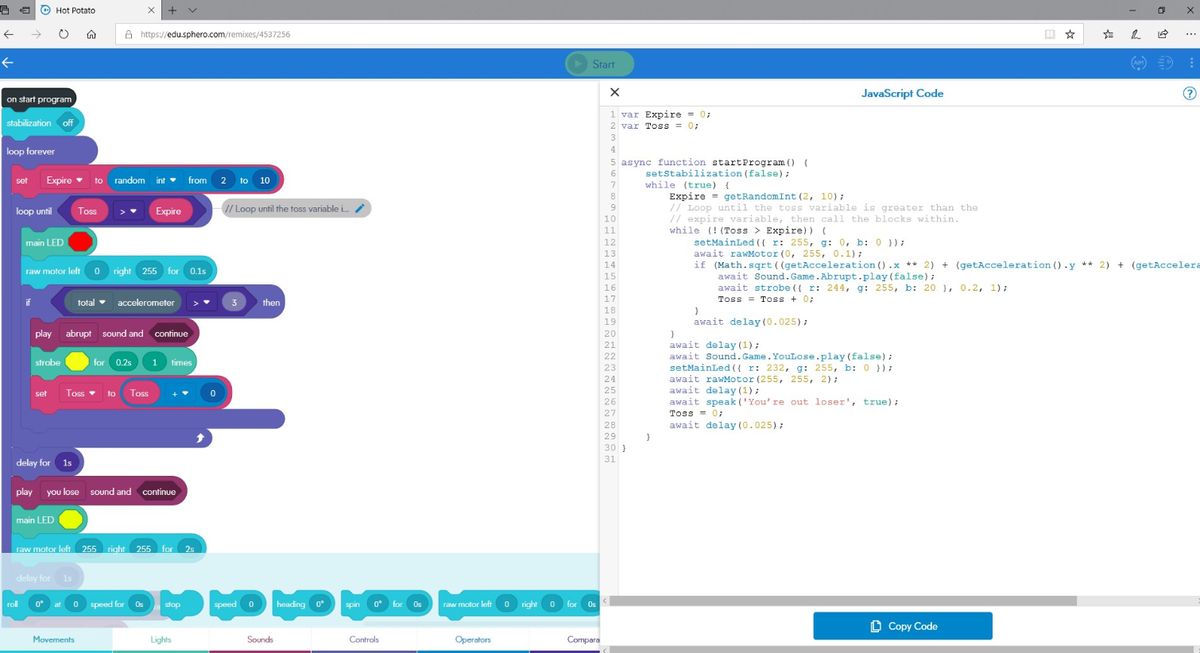This screenshot has height=653, width=1200.
Task: Open the reading view book icon
Action: 1049,34
